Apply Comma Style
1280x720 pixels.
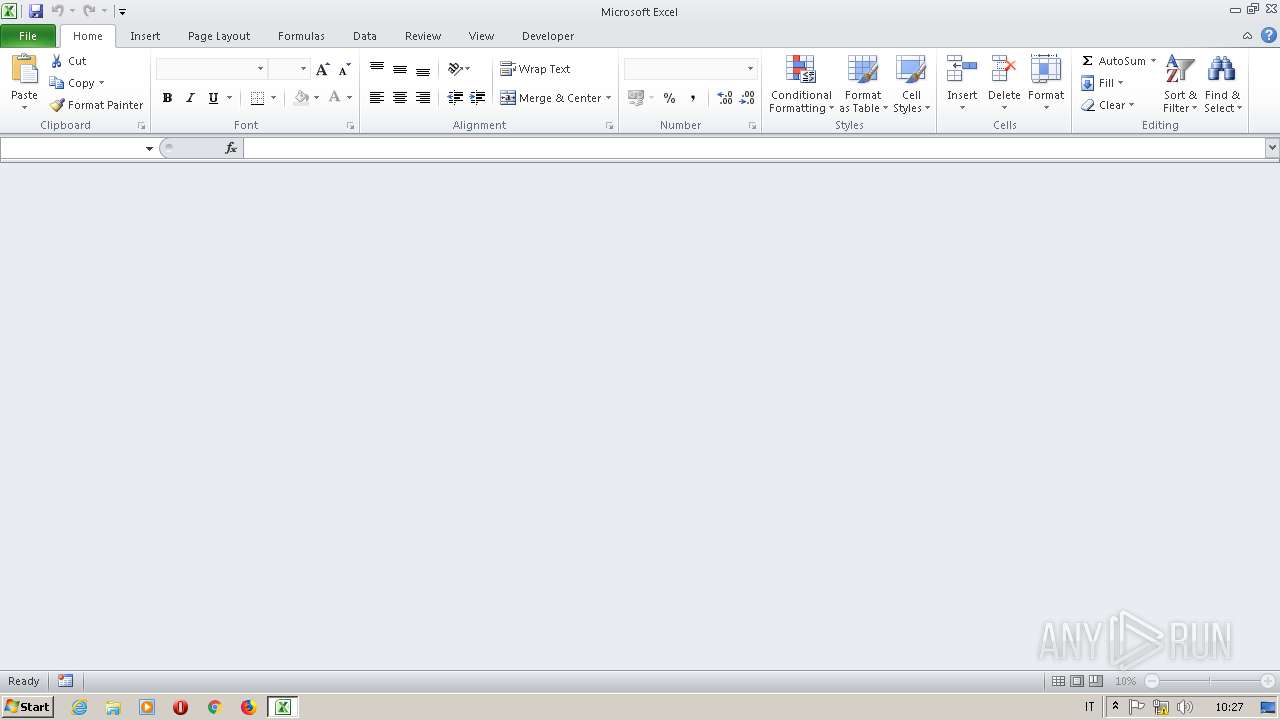tap(692, 98)
